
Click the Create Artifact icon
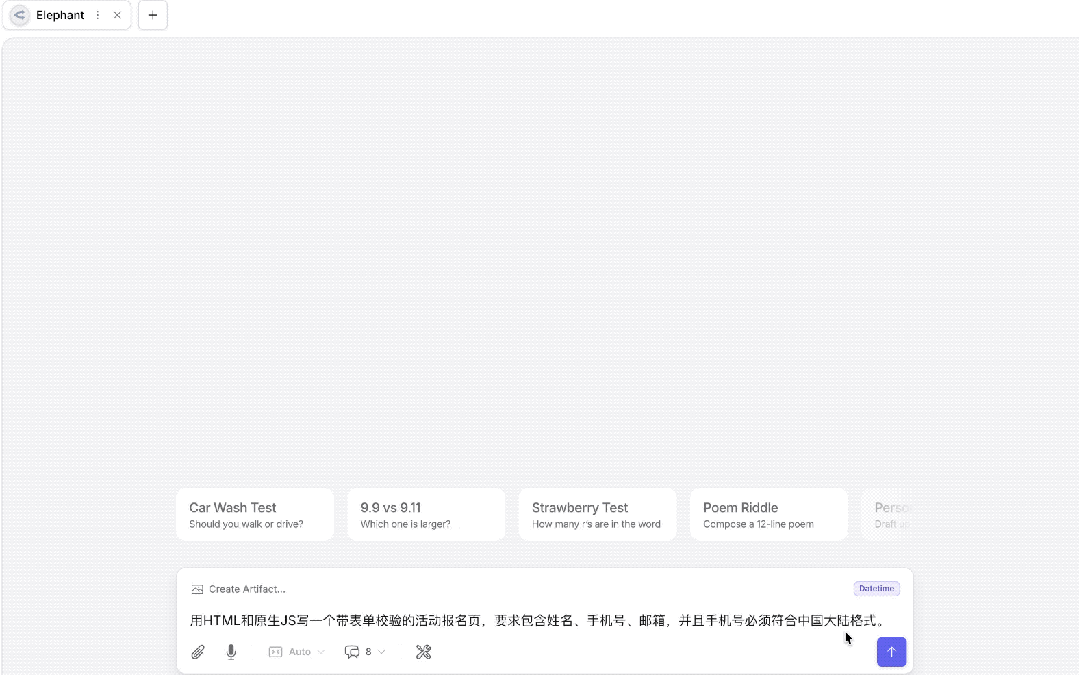click(x=199, y=588)
